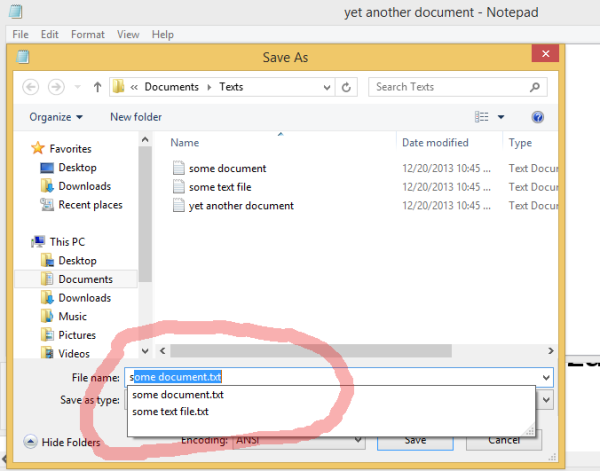
Task: Open the Organize menu
Action: click(x=56, y=117)
